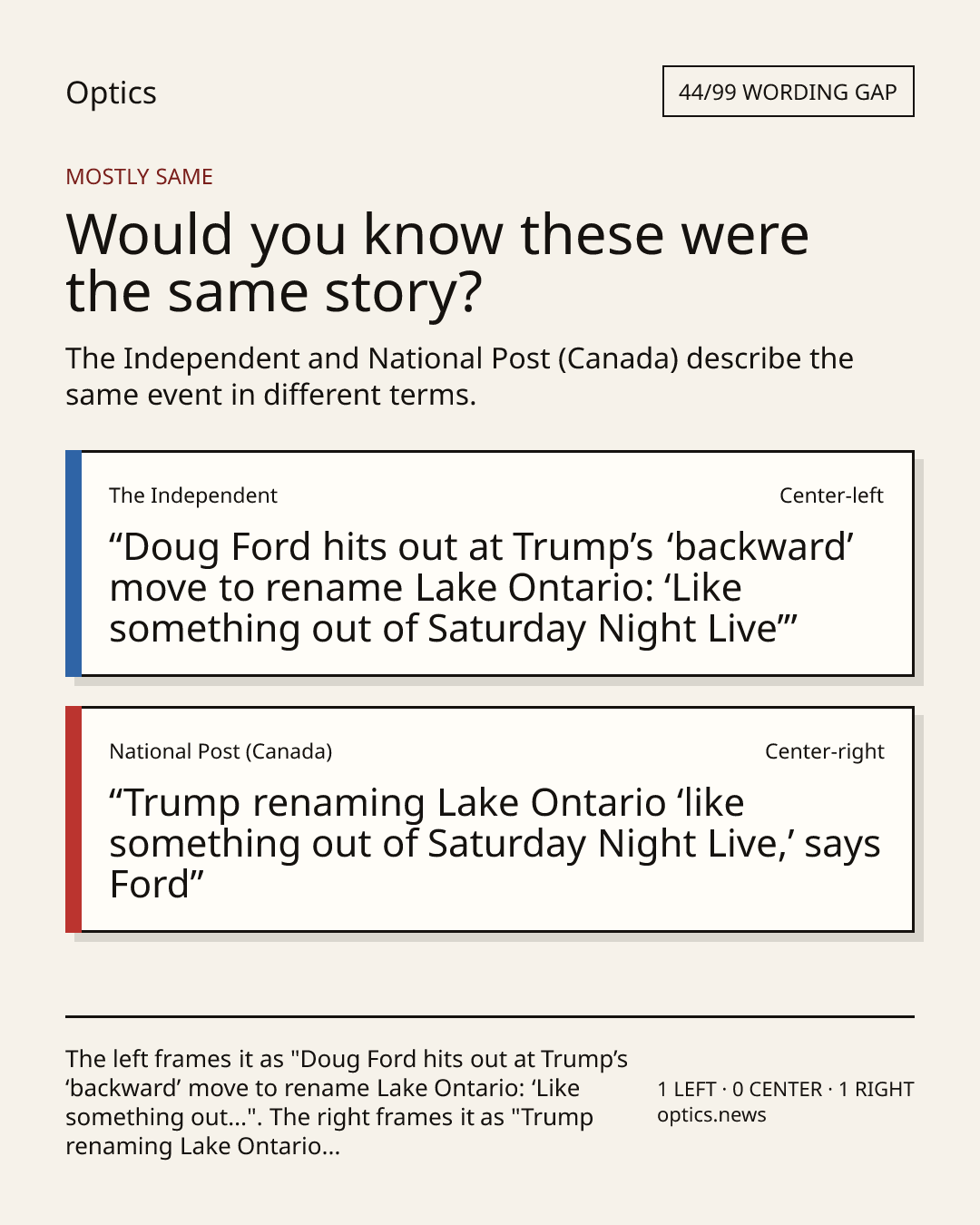Click the Optics logo text
980x1225 pixels.
point(111,93)
